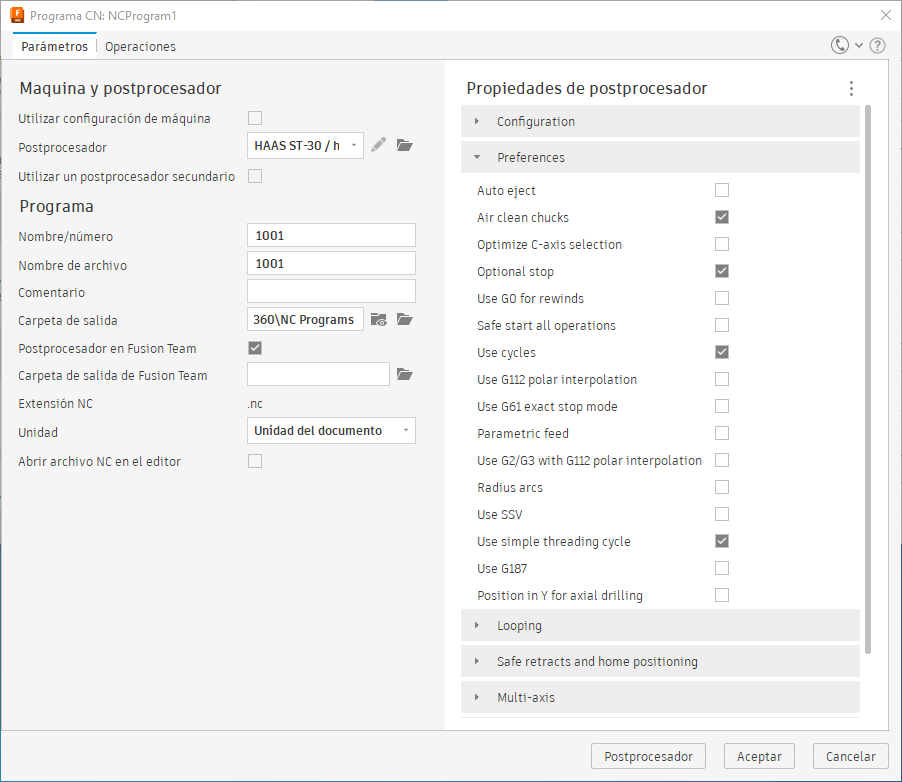Toggle Utilizar configuración de máquina checkbox
Viewport: 902px width, 782px height.
pyautogui.click(x=255, y=118)
